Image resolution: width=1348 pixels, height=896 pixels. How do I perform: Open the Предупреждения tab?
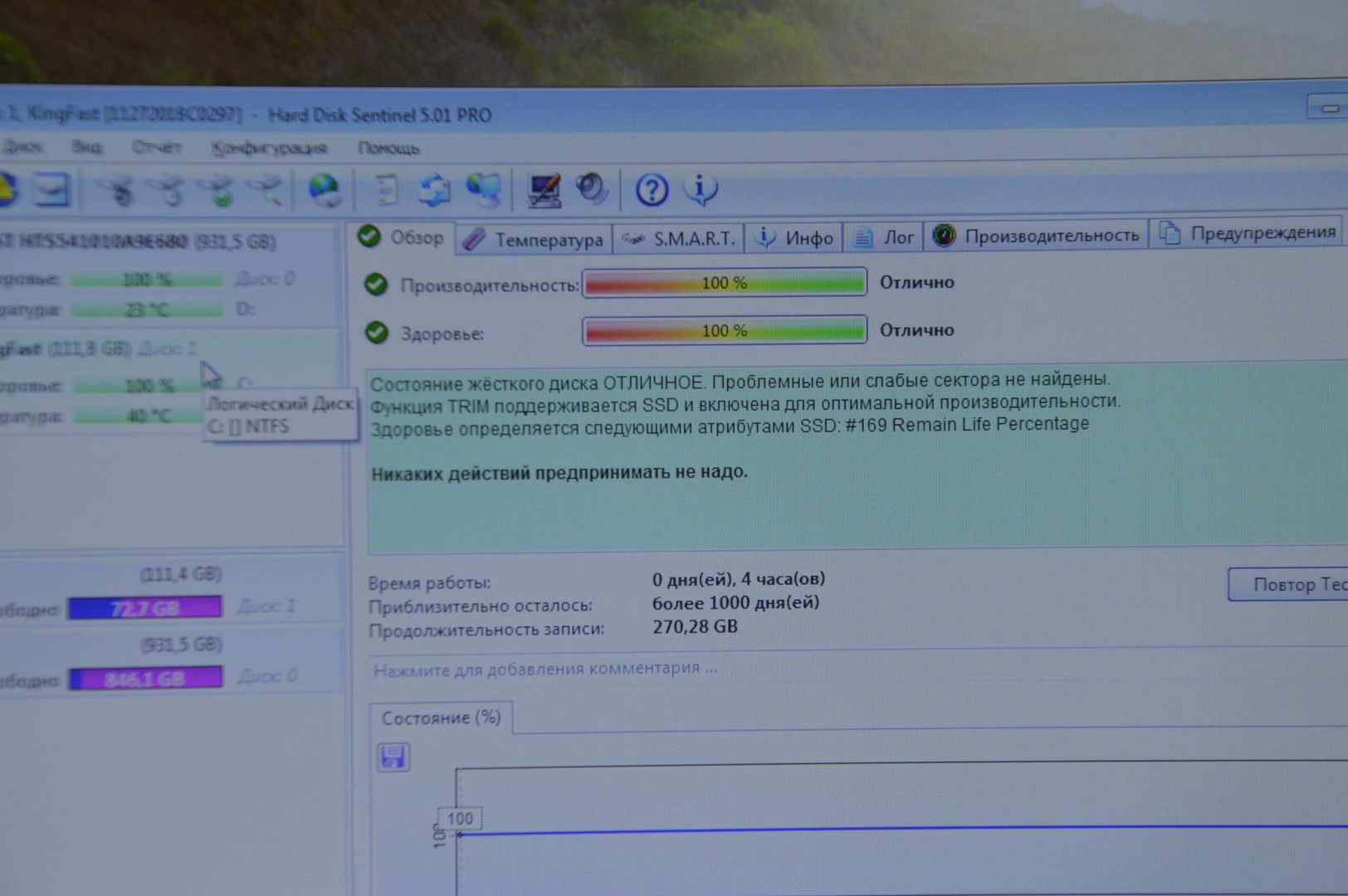[x=1250, y=233]
